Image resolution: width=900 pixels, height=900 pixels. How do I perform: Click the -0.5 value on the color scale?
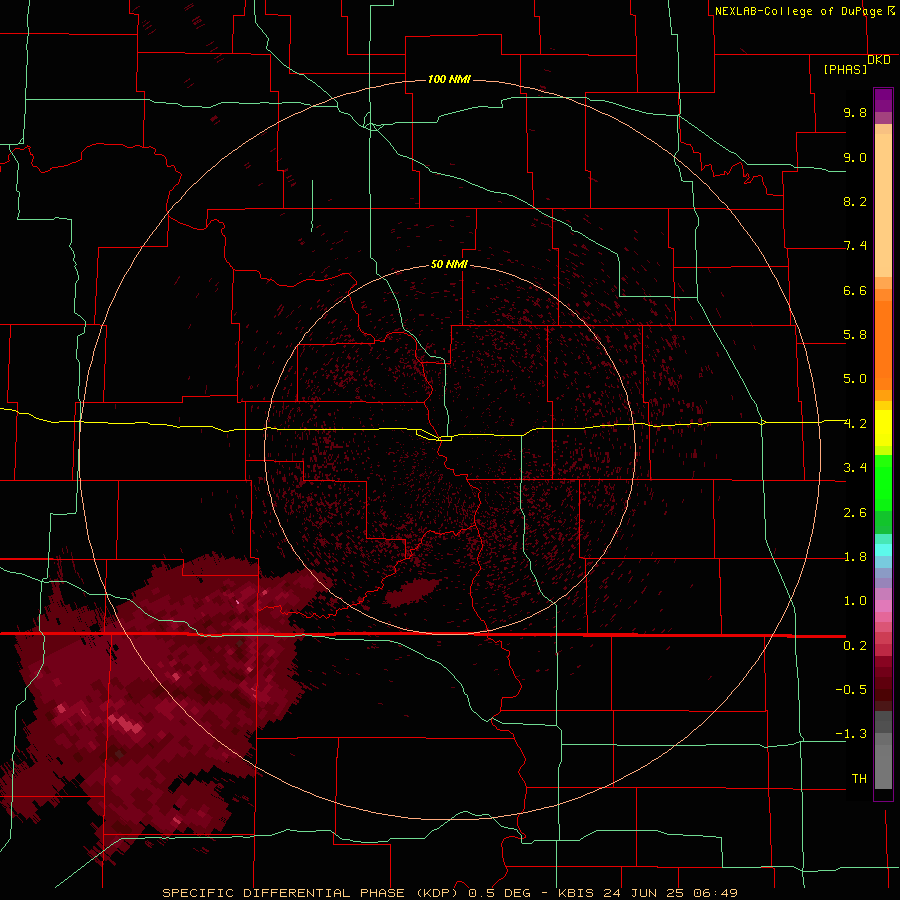click(851, 690)
